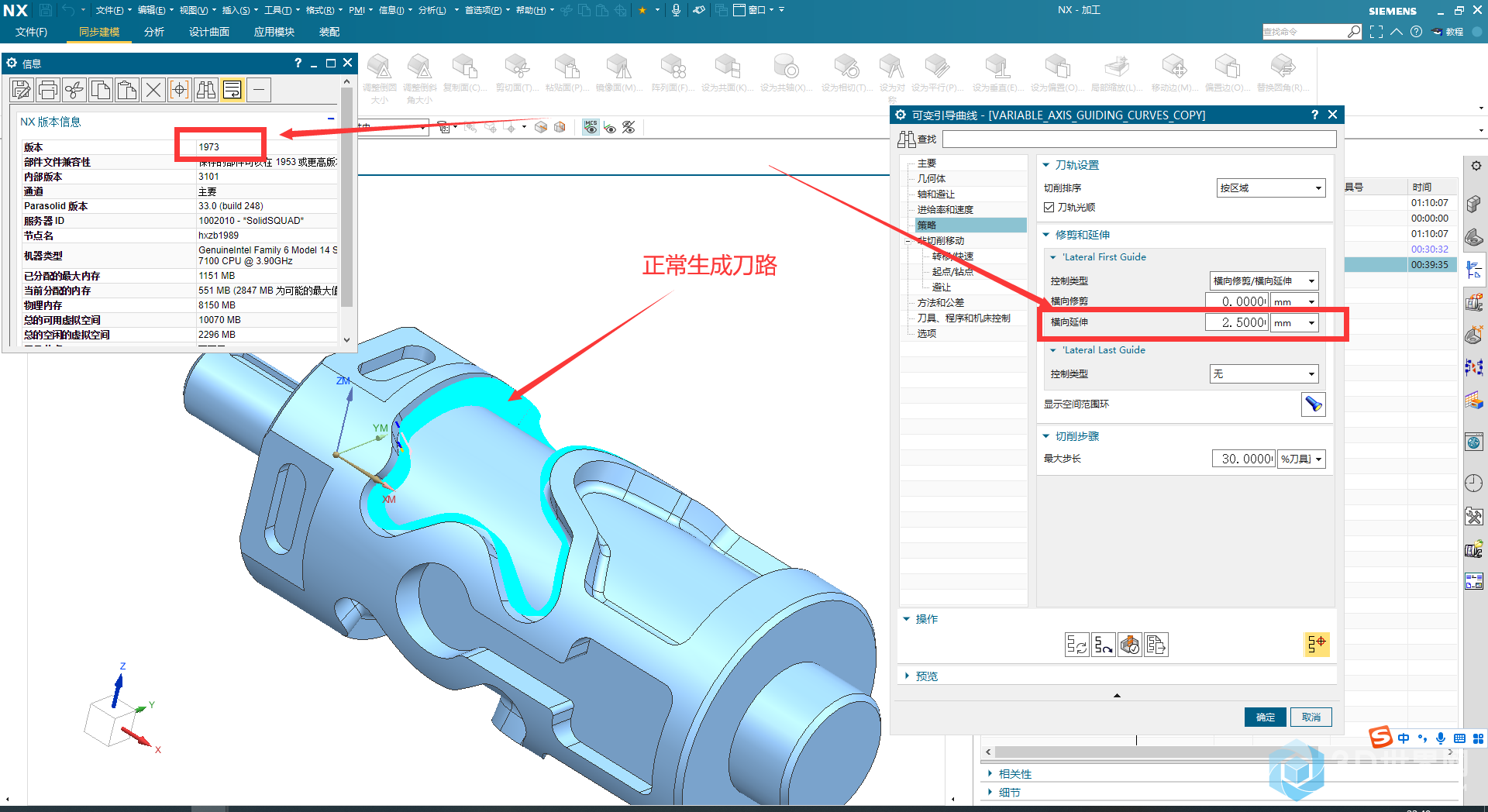This screenshot has width=1488, height=812.
Task: Click the Sogou soft keyboard icon
Action: coord(1459,738)
